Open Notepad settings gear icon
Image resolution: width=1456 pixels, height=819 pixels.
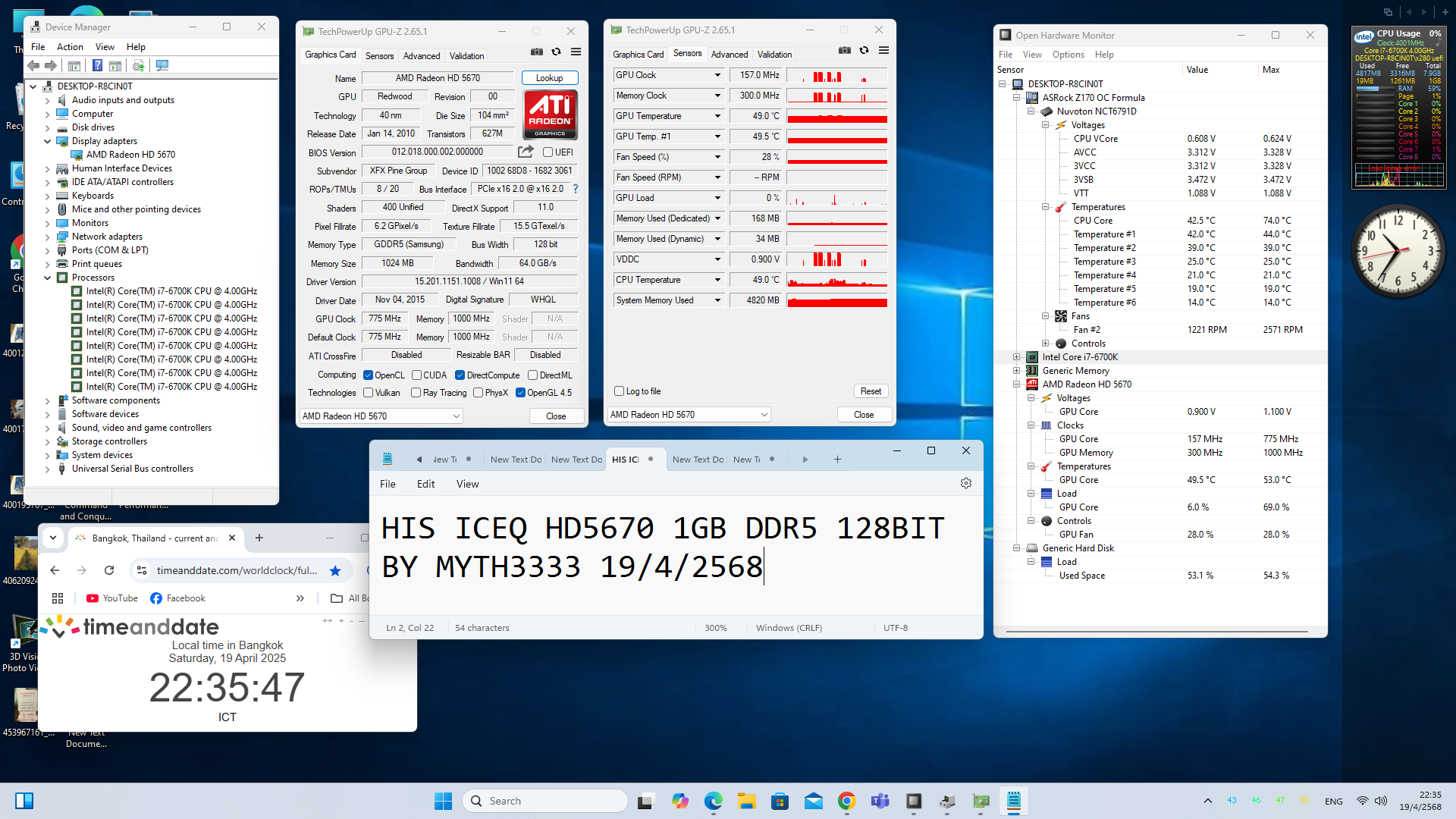966,484
